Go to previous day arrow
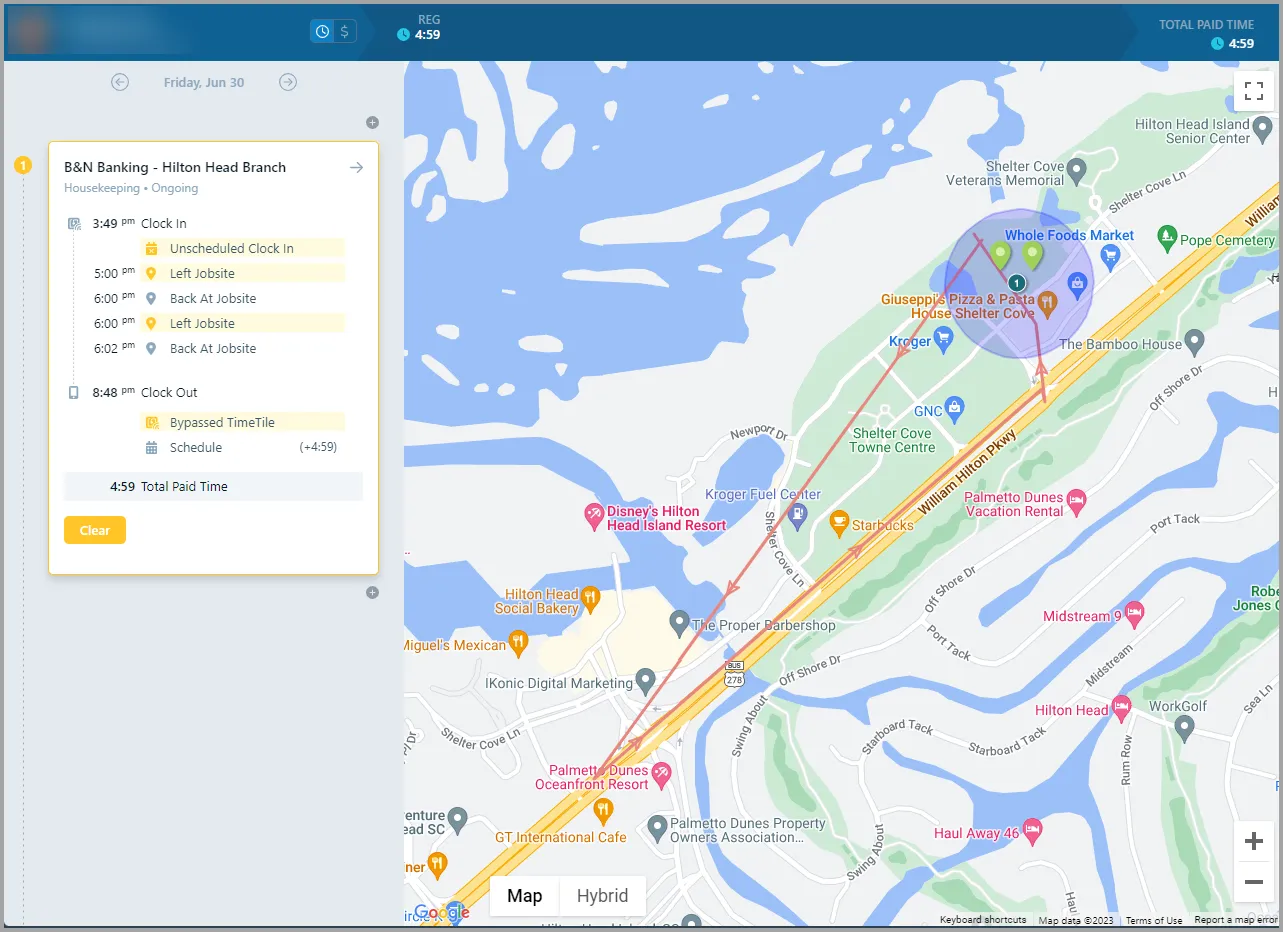This screenshot has width=1283, height=932. click(x=120, y=82)
